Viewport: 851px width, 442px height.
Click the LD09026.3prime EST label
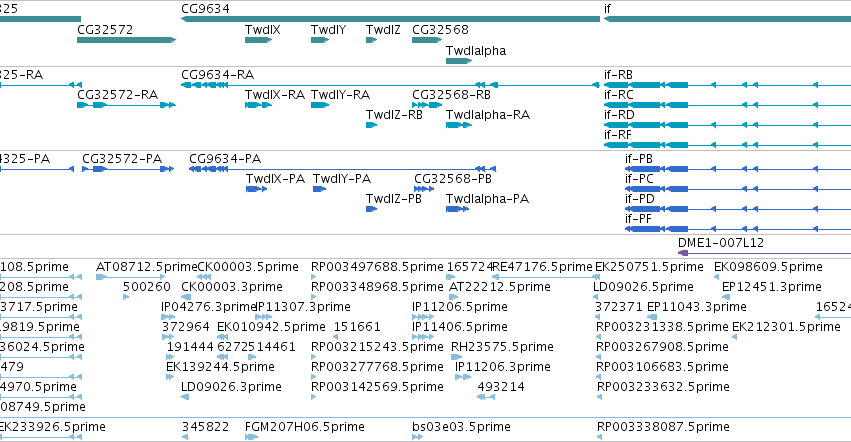pos(231,387)
